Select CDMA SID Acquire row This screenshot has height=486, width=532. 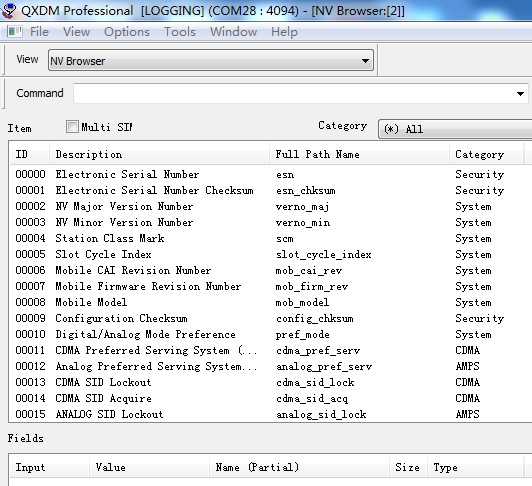pyautogui.click(x=270, y=398)
